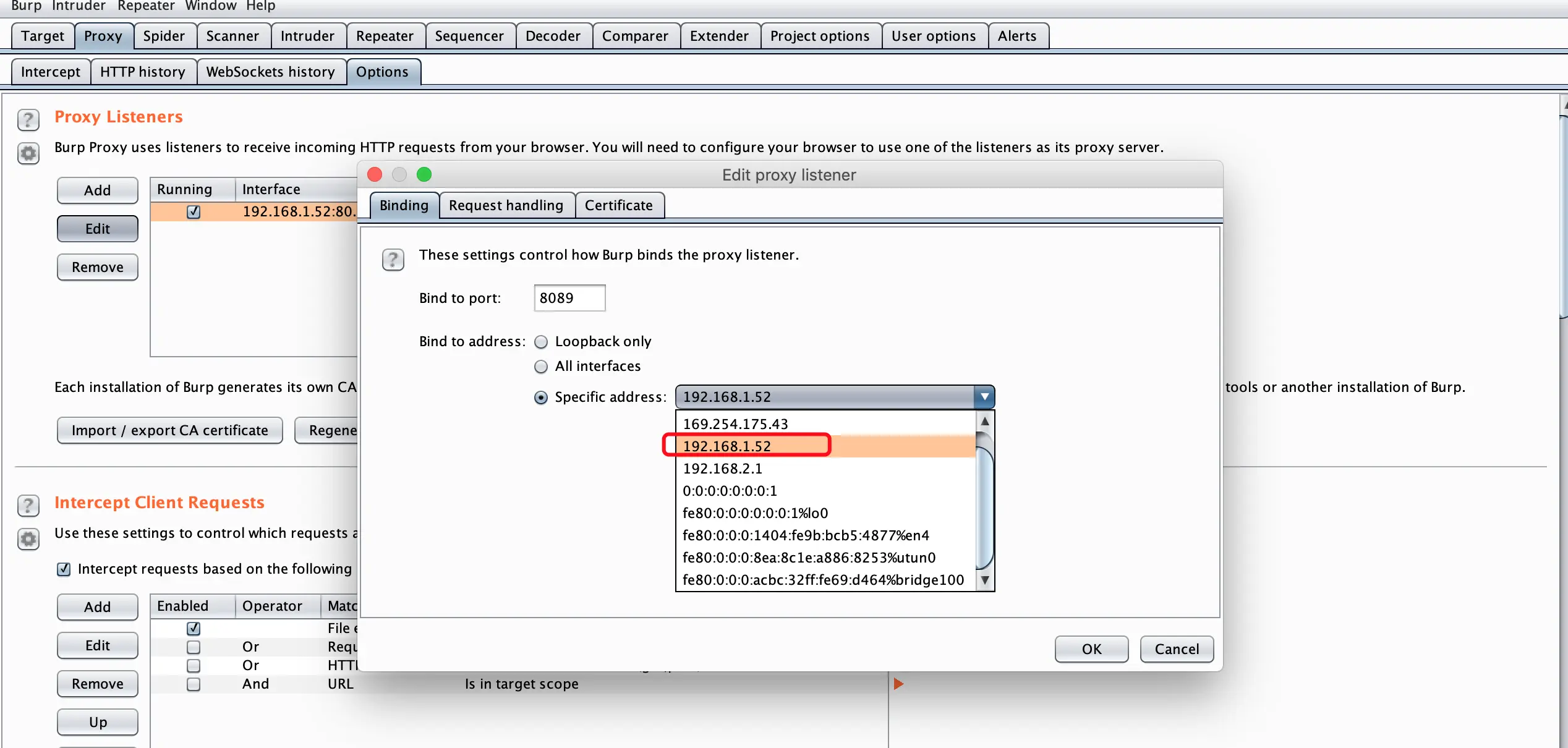Choose 192.168.2.1 from address list
This screenshot has width=1568, height=748.
[x=722, y=469]
